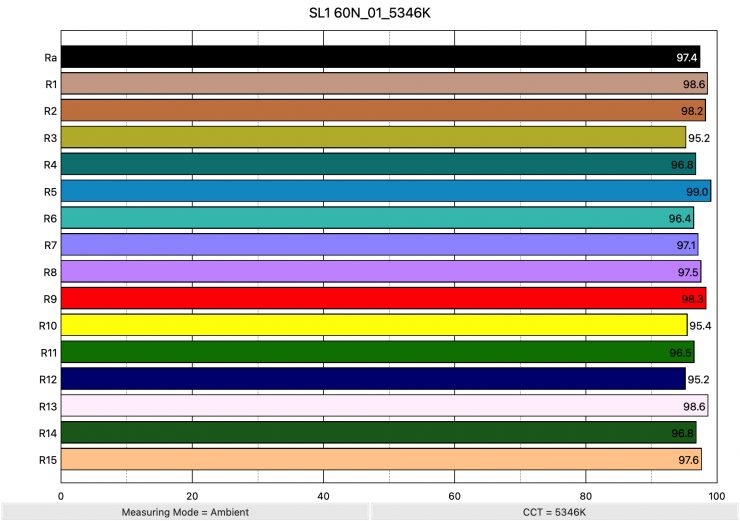Screen dimensions: 740x521
Task: Click the CCT = 5346K field
Action: click(x=554, y=512)
